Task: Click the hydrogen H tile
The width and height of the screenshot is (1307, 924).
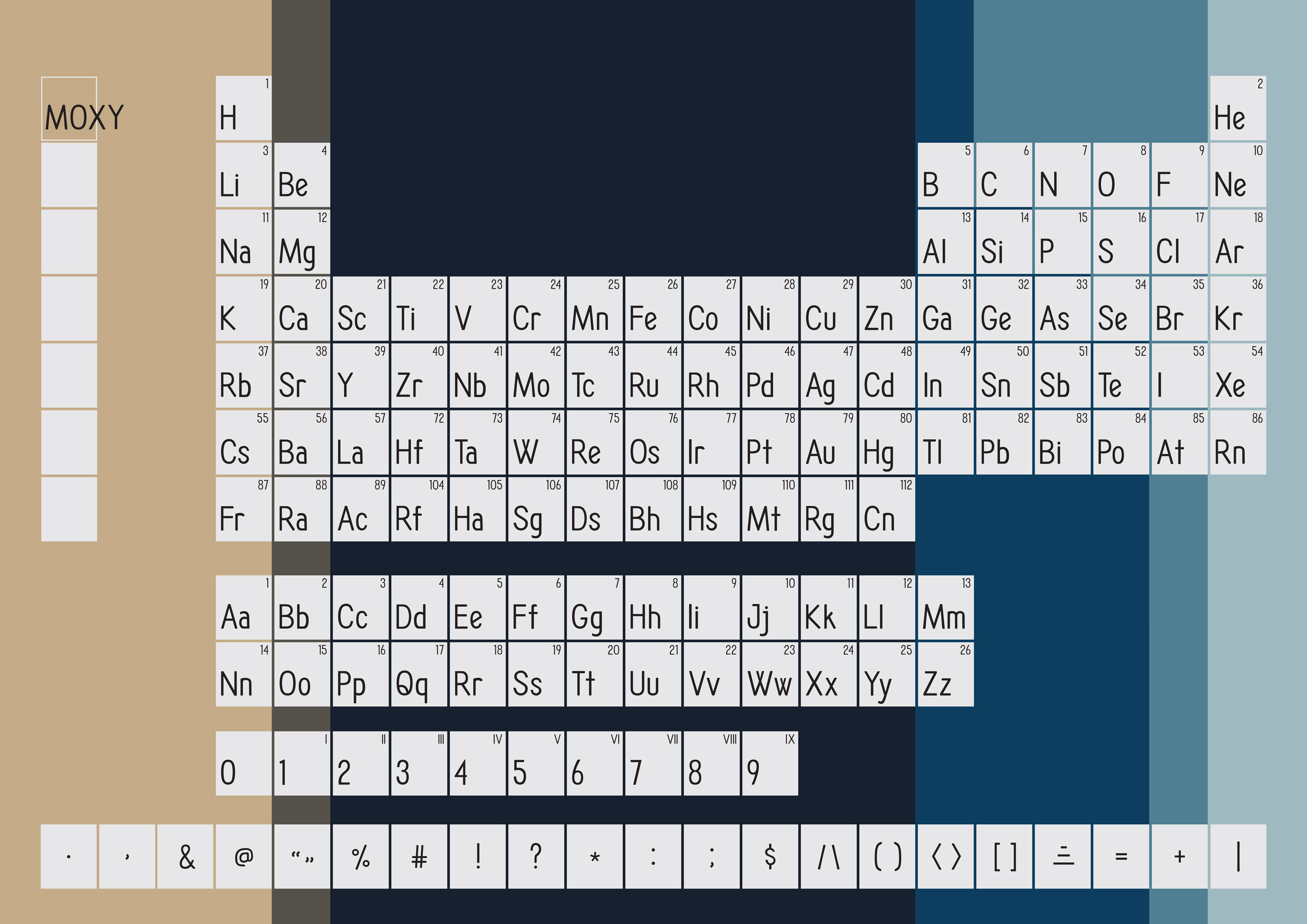Action: (244, 108)
